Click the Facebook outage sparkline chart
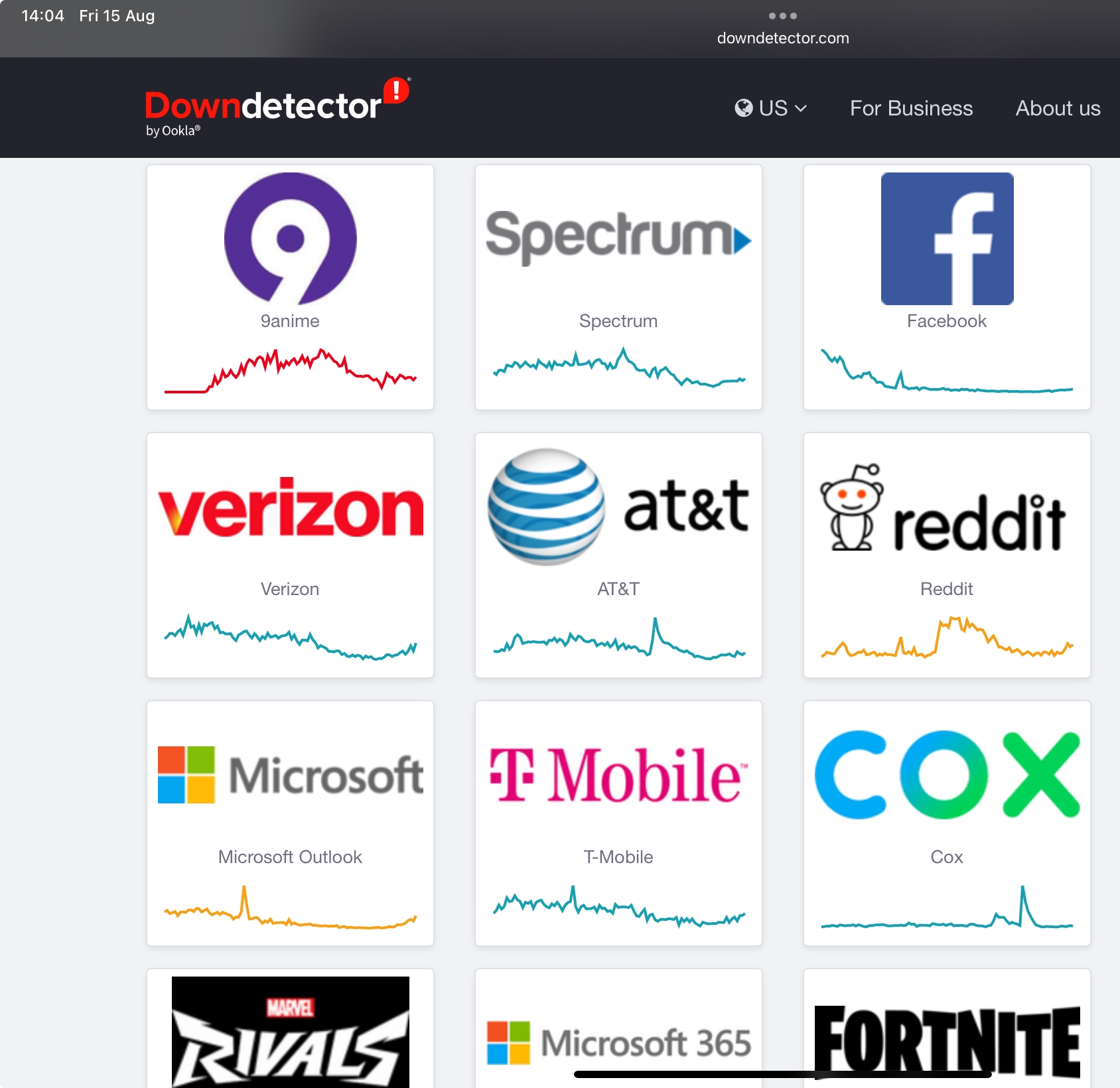 [x=947, y=370]
